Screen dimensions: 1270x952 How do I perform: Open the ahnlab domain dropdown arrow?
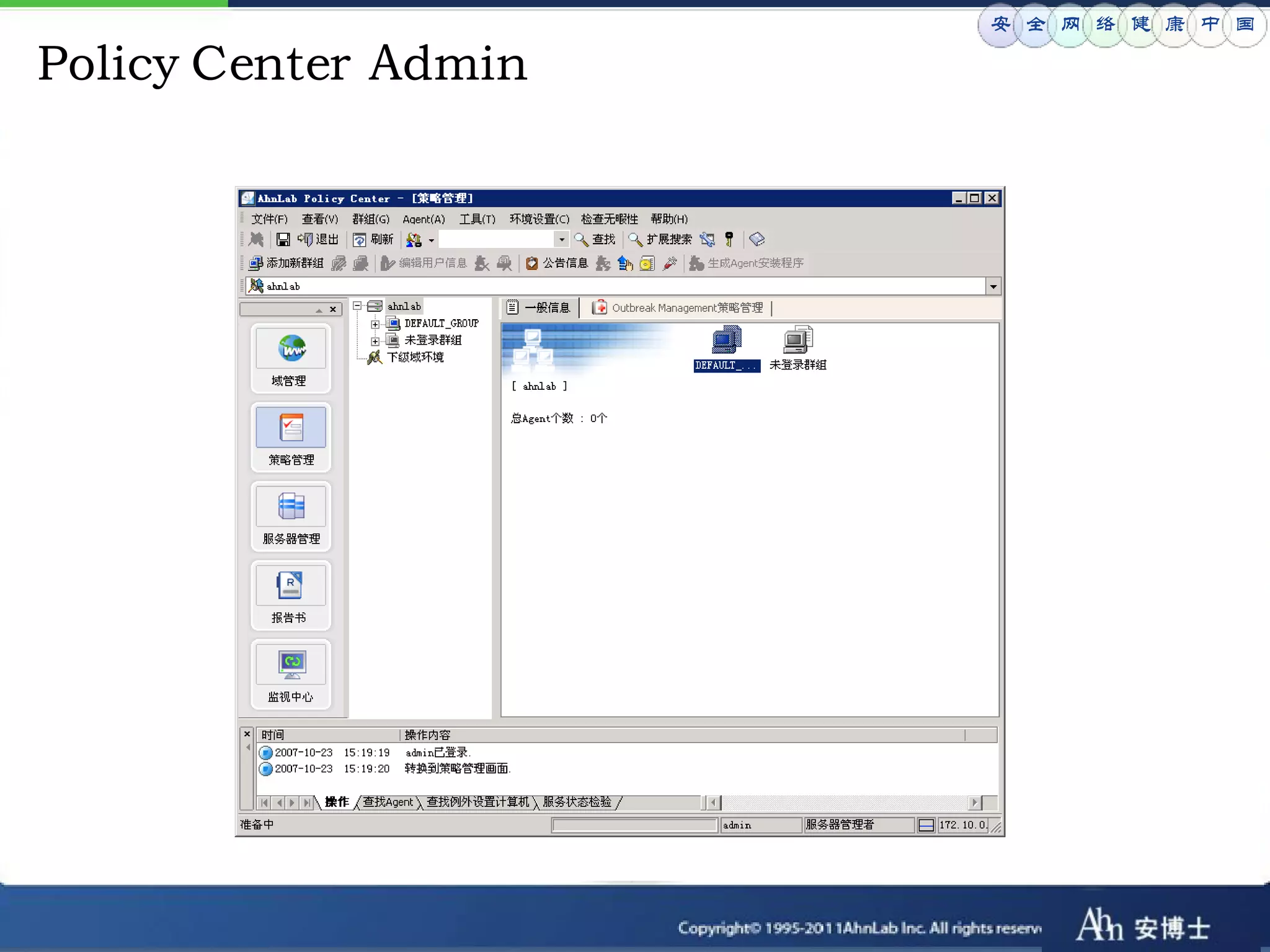993,286
